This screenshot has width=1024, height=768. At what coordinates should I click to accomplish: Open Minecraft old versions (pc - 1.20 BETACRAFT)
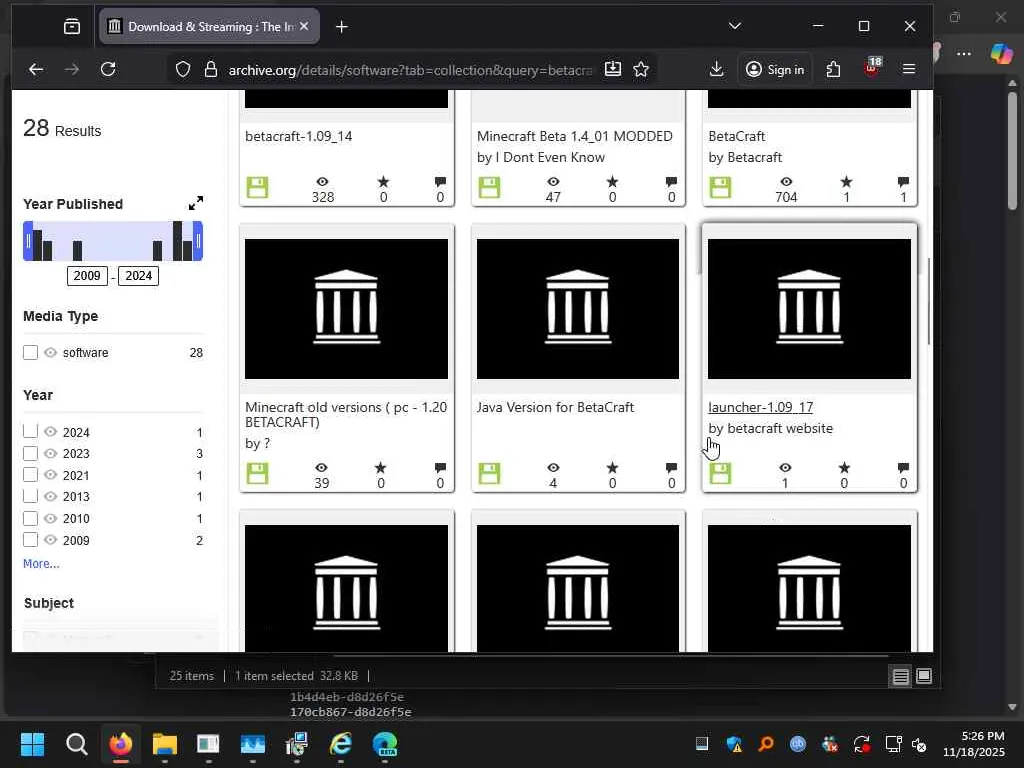(346, 415)
